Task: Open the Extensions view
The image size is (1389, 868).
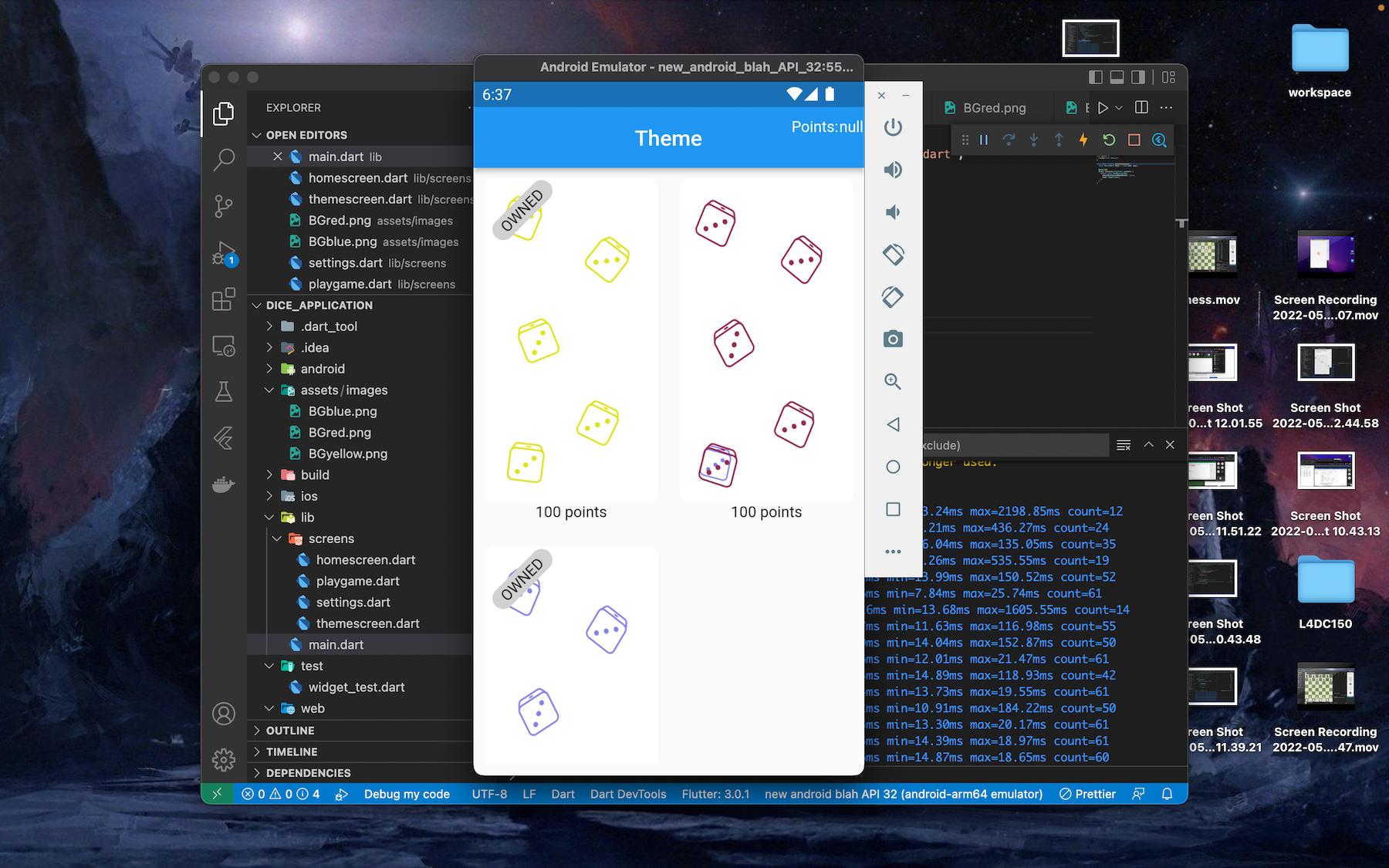Action: [x=224, y=299]
